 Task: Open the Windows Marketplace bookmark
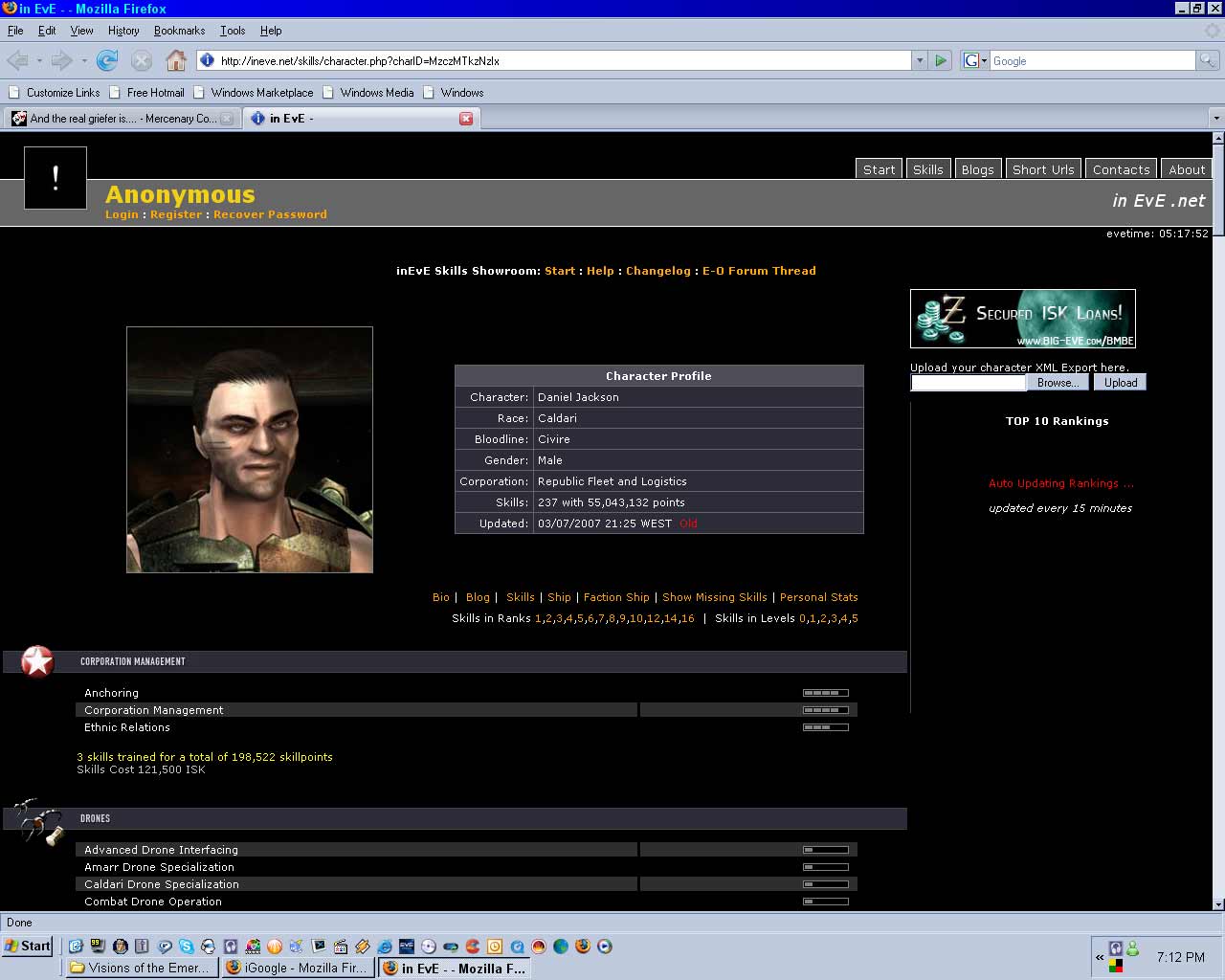pyautogui.click(x=253, y=93)
